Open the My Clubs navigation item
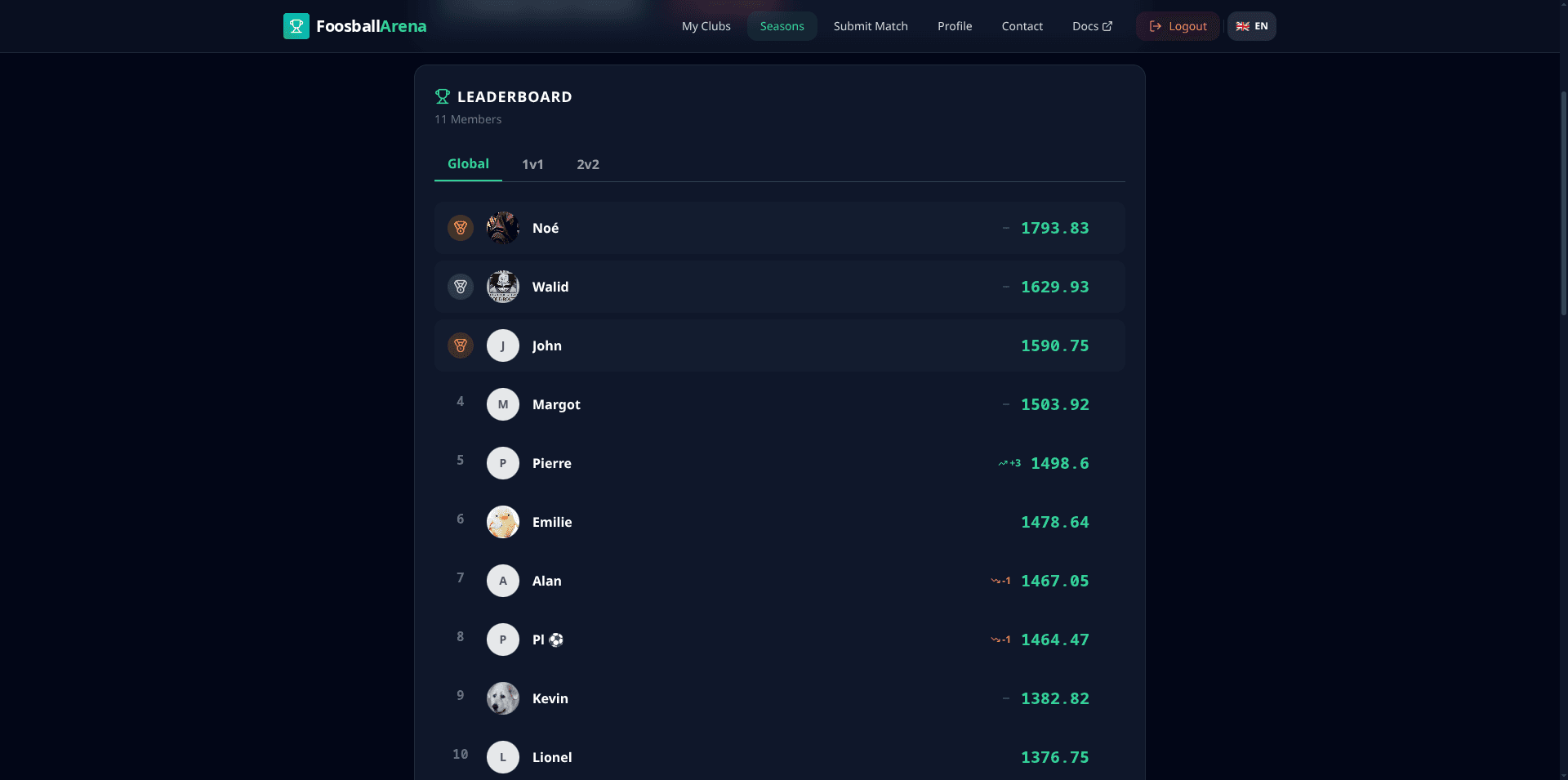Viewport: 1568px width, 780px height. (706, 25)
